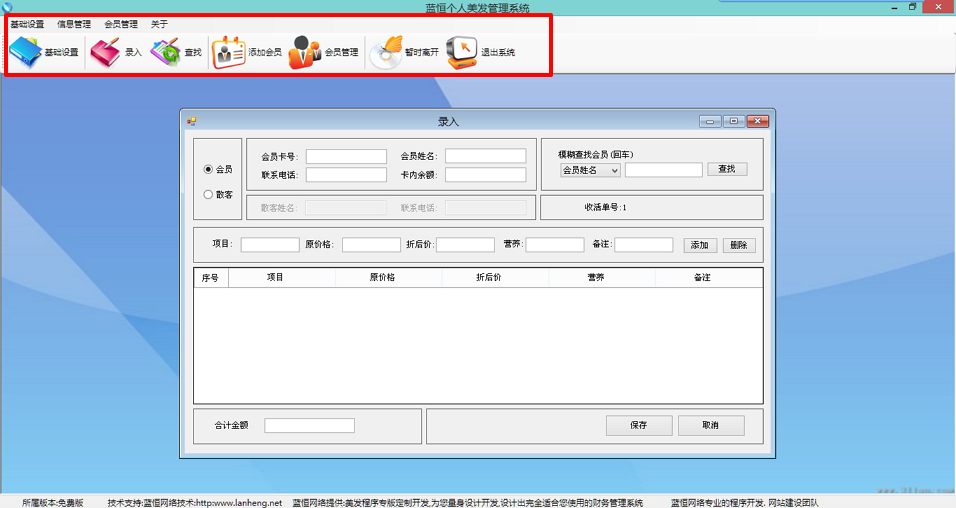Click the 备注 input field
This screenshot has height=508, width=956.
click(644, 245)
